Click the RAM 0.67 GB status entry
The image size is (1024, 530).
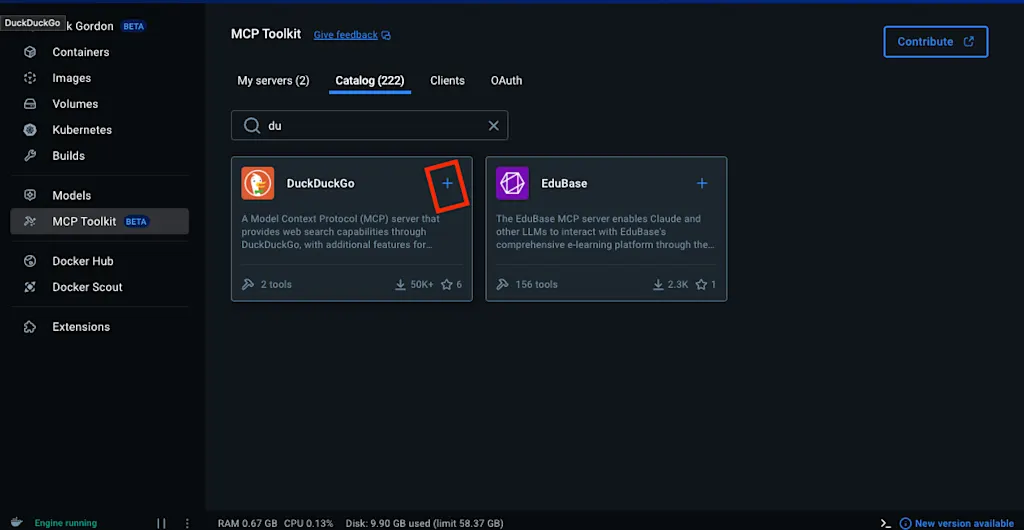(x=248, y=523)
